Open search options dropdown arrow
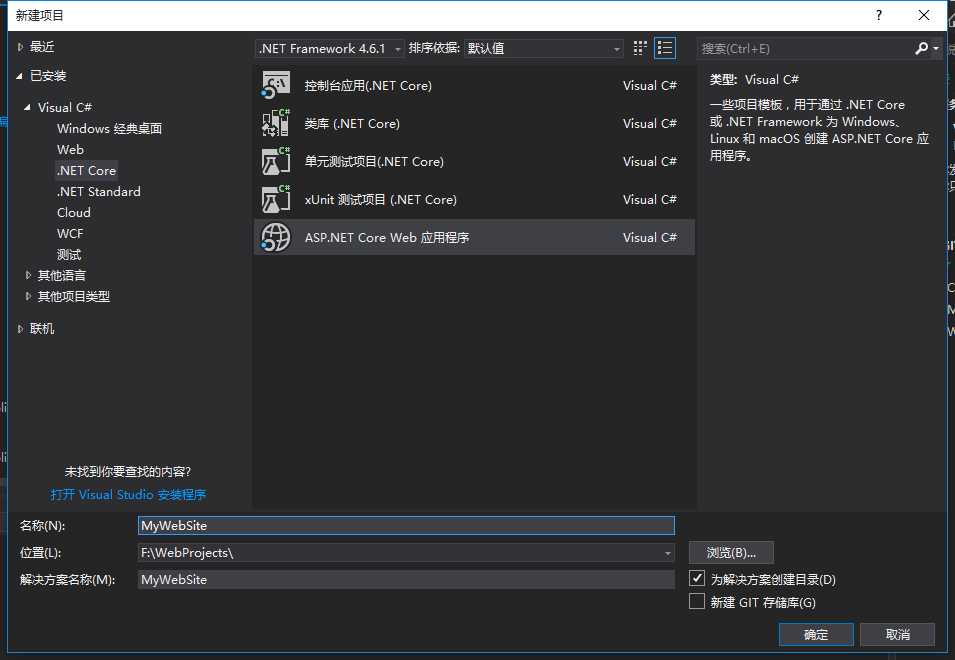This screenshot has width=955, height=660. click(936, 48)
